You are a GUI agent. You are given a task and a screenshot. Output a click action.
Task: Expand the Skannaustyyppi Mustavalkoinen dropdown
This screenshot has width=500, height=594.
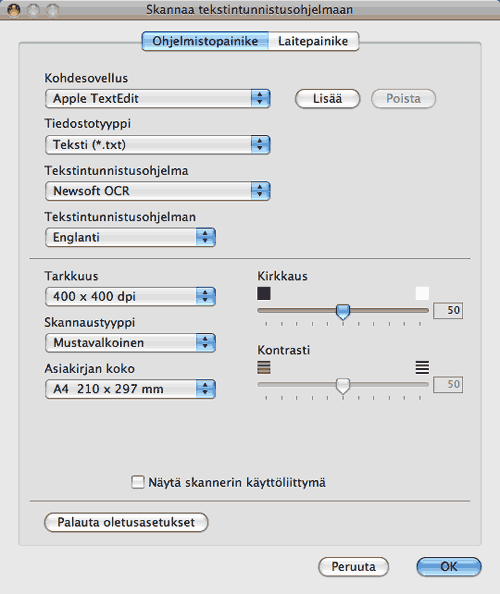(130, 342)
